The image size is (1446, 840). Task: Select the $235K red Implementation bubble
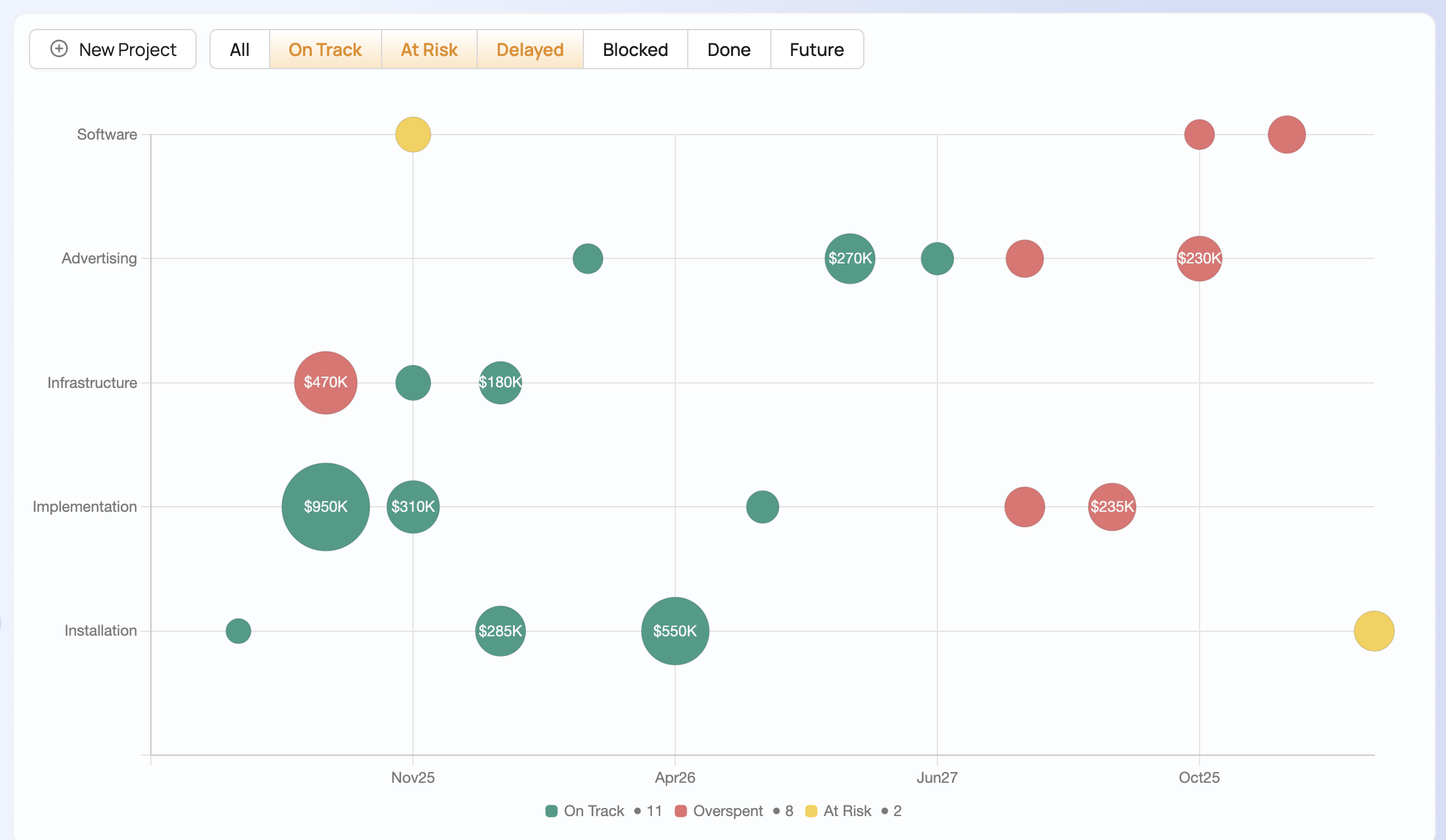(x=1112, y=507)
